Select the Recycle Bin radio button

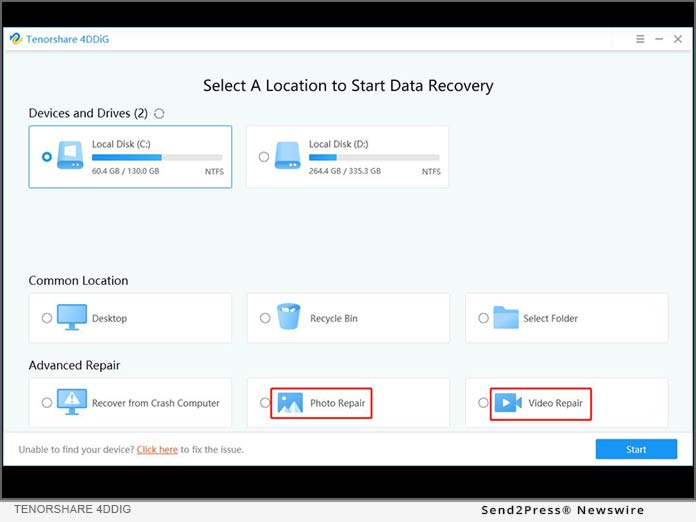pos(265,318)
